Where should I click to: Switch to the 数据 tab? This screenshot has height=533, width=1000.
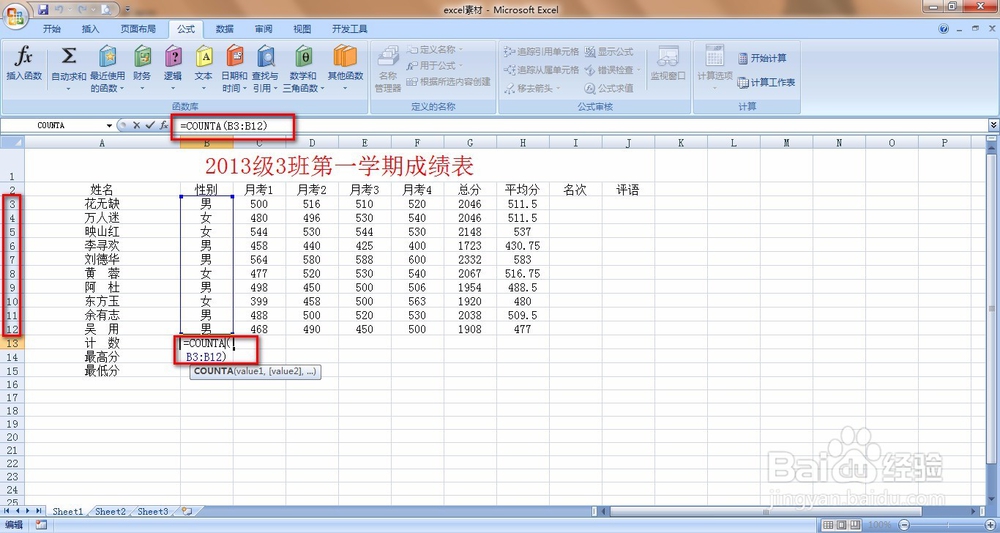point(224,29)
